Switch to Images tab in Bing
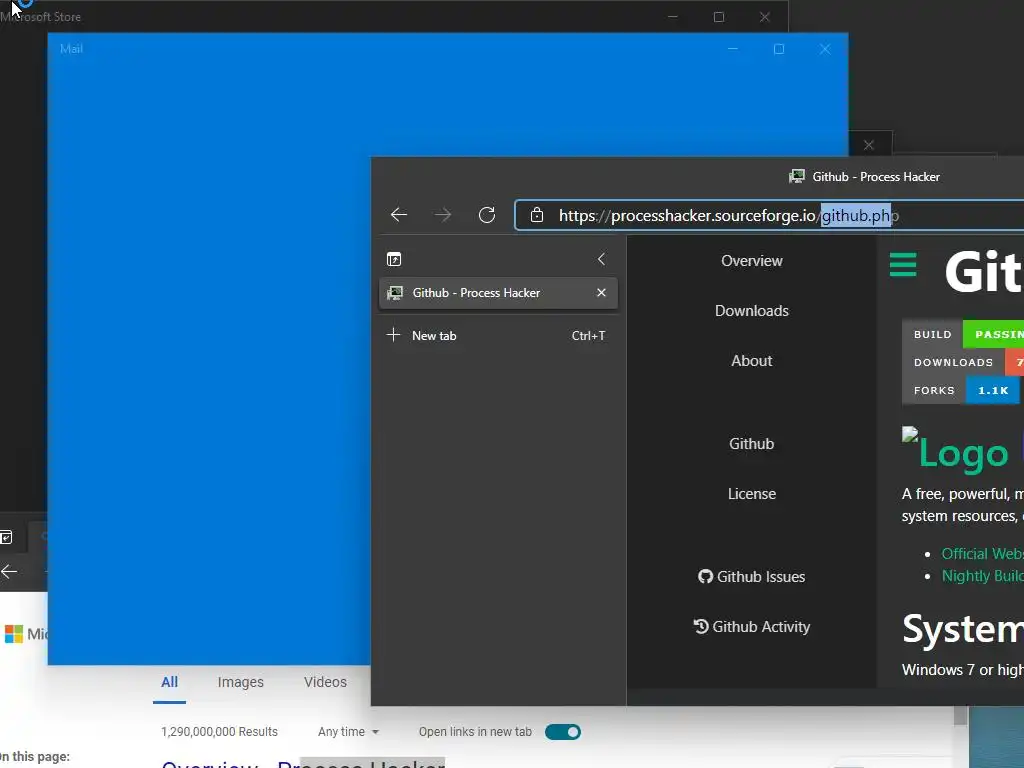 pos(240,682)
